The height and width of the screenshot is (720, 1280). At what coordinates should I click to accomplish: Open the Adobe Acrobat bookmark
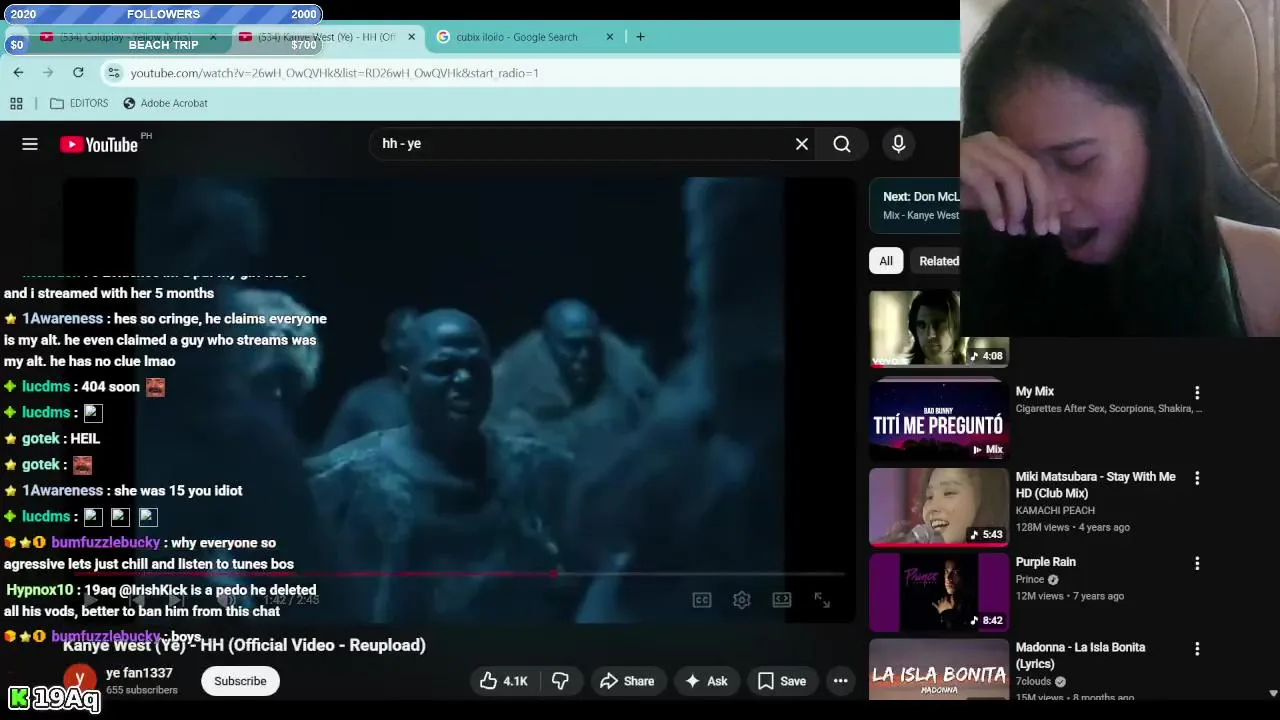[x=165, y=103]
